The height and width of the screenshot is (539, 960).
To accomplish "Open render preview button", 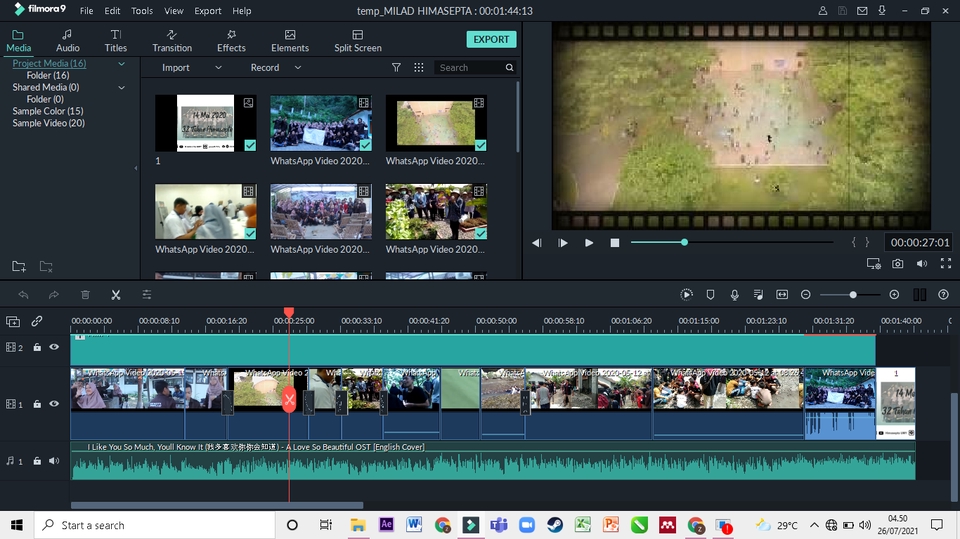I will [x=686, y=295].
